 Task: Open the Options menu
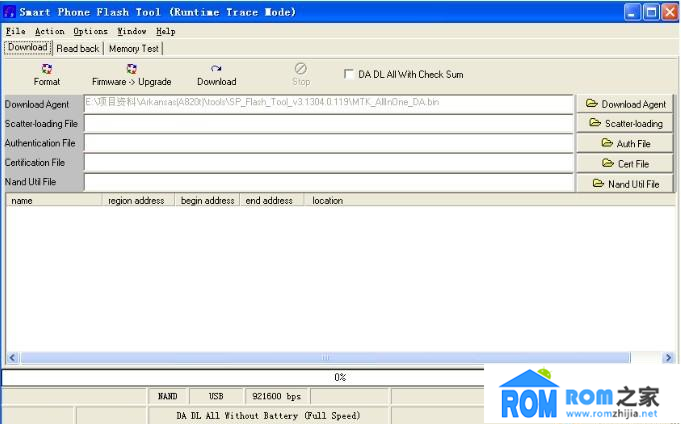tap(90, 31)
